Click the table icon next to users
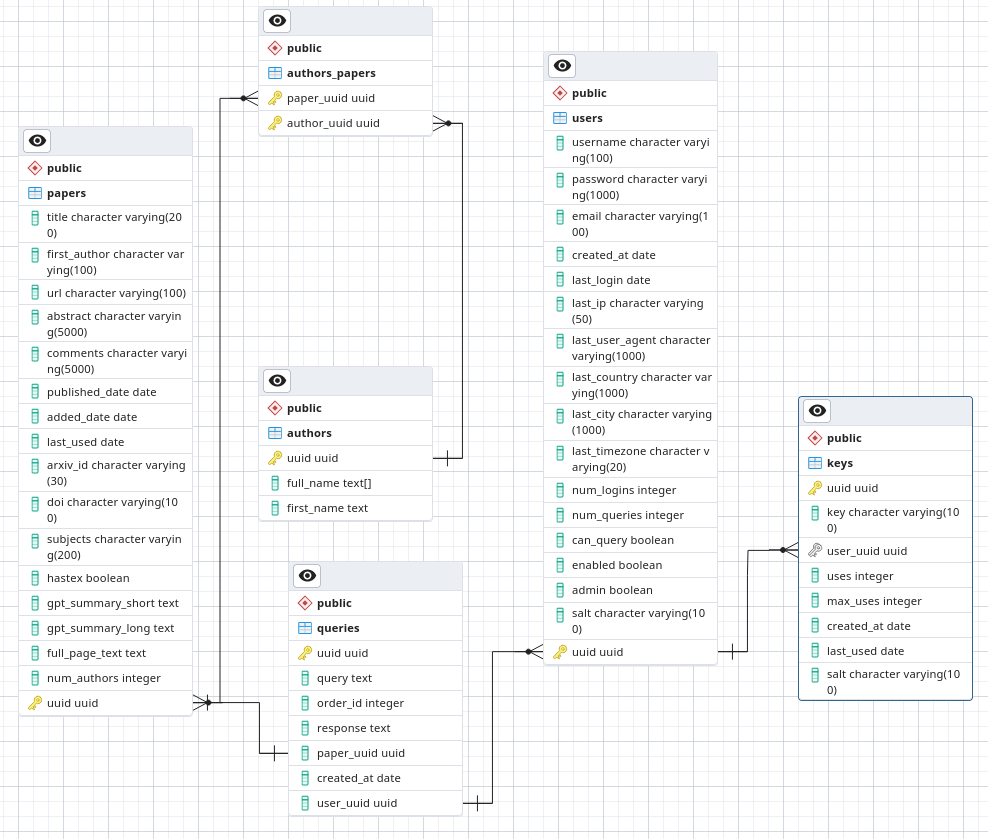 (x=560, y=118)
